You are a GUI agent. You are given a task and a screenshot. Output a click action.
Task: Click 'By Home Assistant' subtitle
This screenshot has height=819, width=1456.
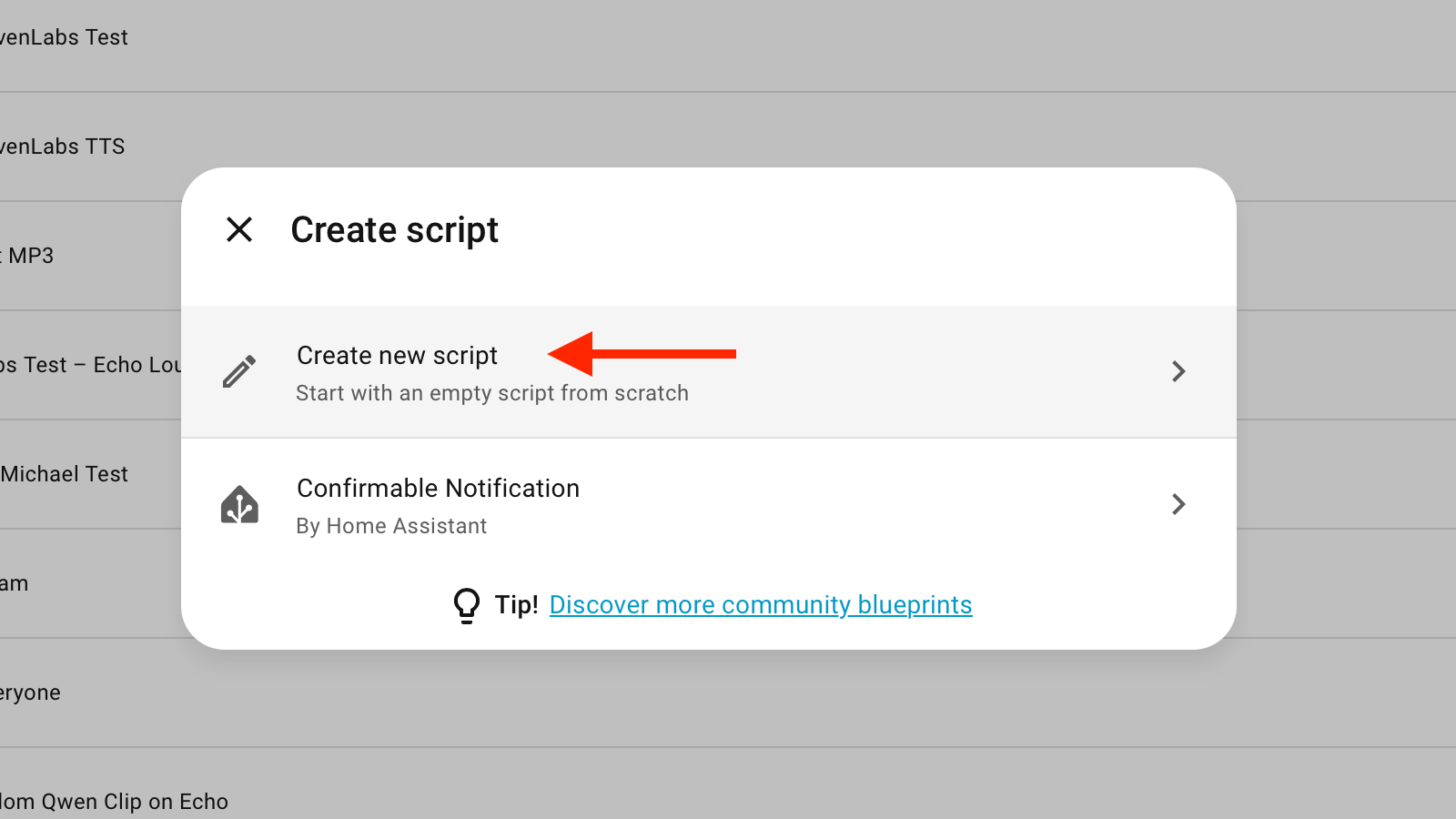(x=391, y=526)
